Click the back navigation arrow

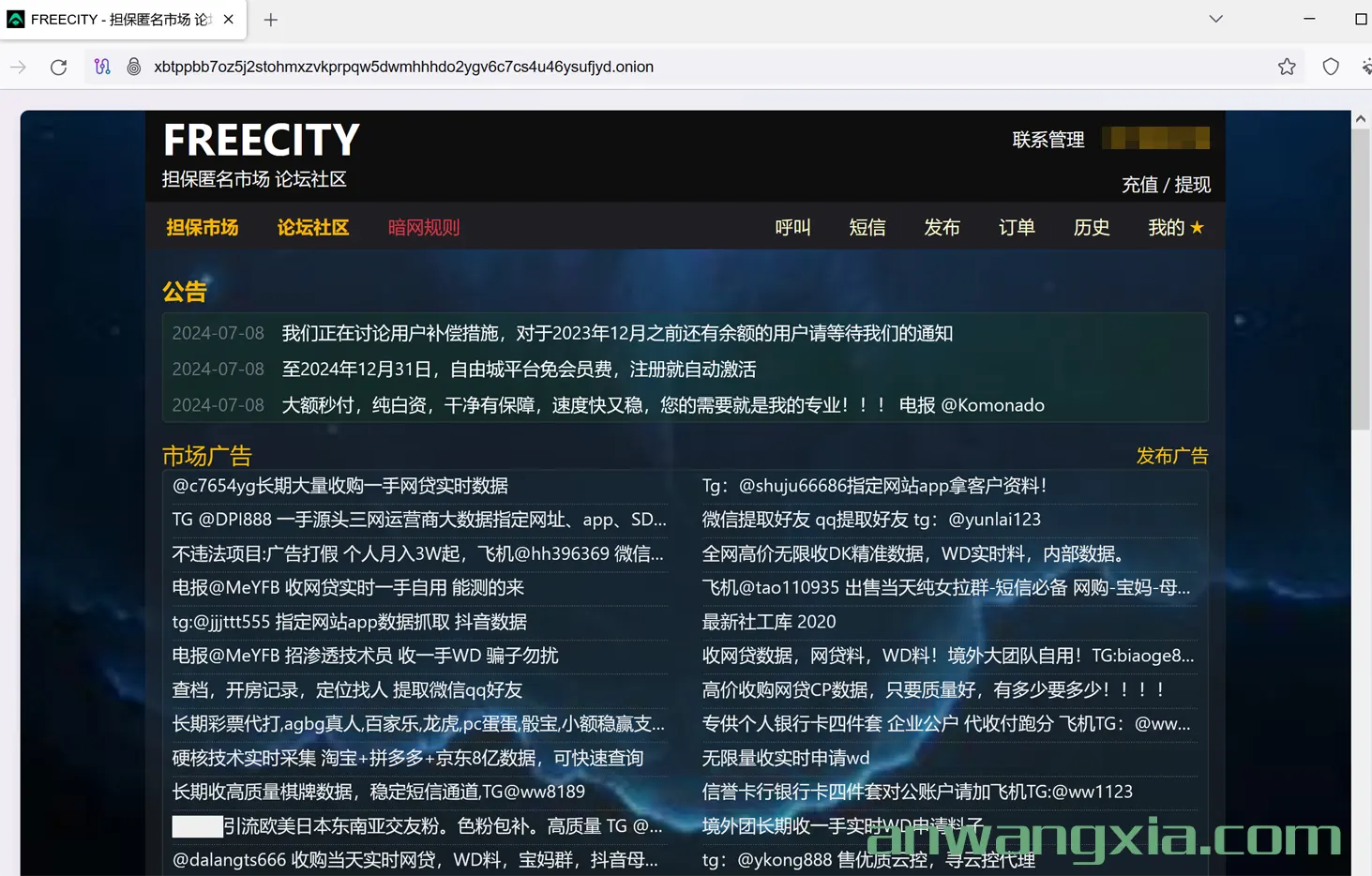coord(17,67)
